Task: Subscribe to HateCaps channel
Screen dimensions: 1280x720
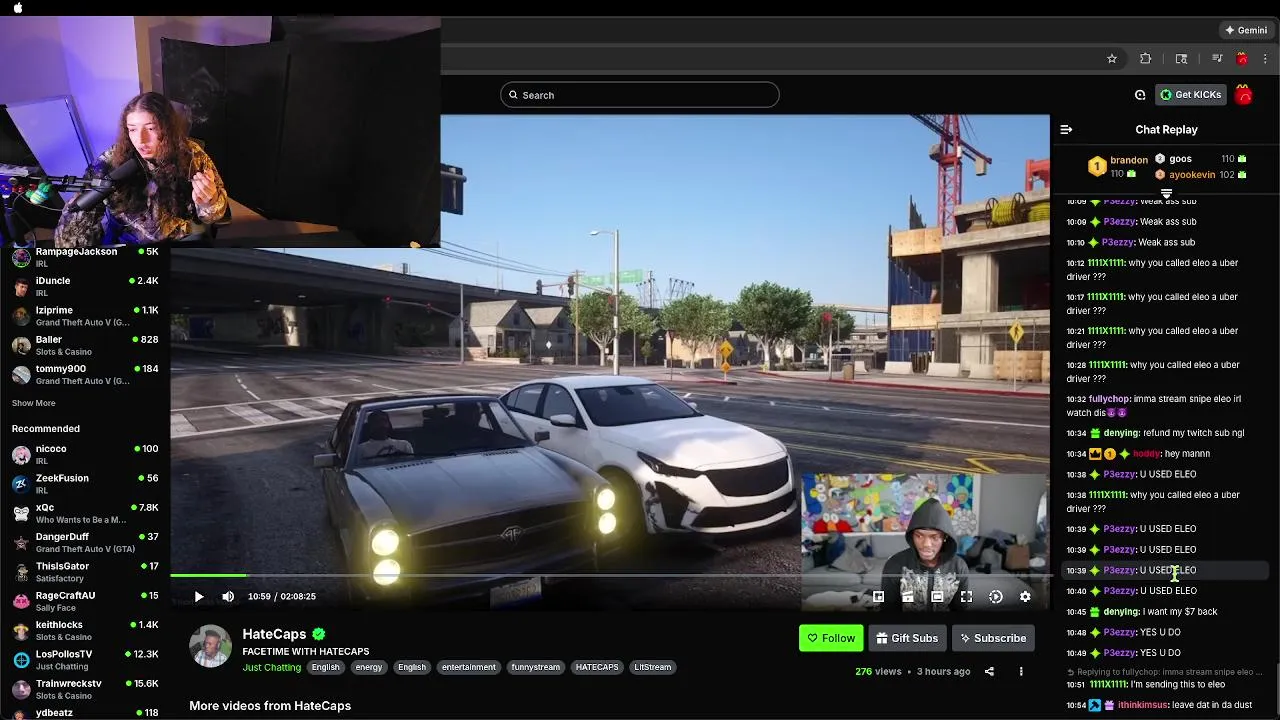Action: pyautogui.click(x=992, y=638)
